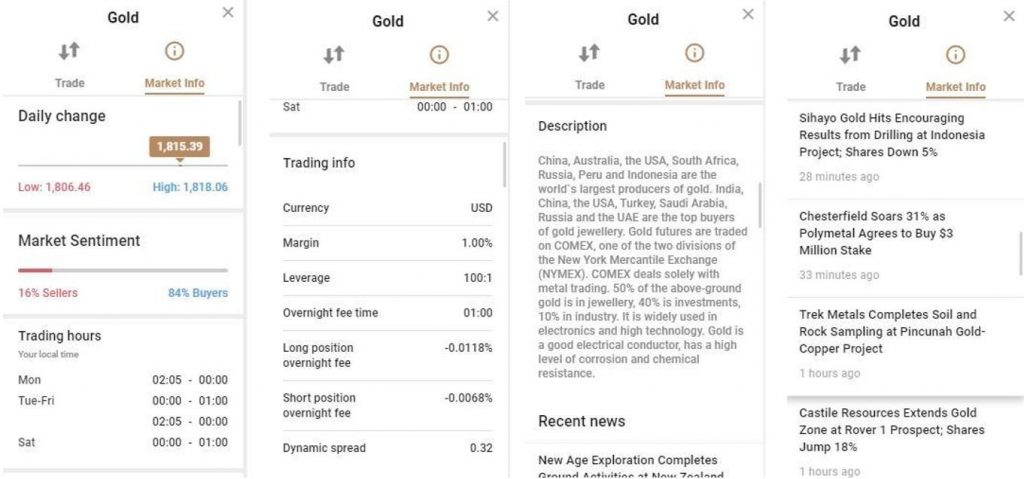Switch to Trade tab in first panel
1024x479 pixels.
[70, 83]
